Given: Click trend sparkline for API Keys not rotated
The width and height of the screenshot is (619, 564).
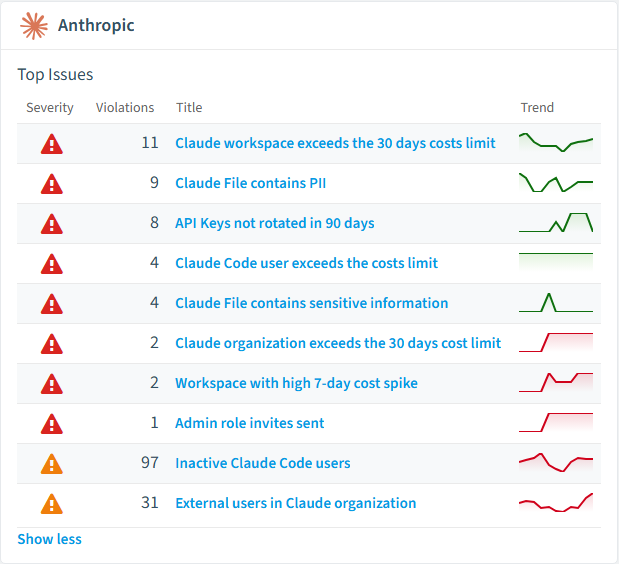Looking at the screenshot, I should (x=556, y=223).
